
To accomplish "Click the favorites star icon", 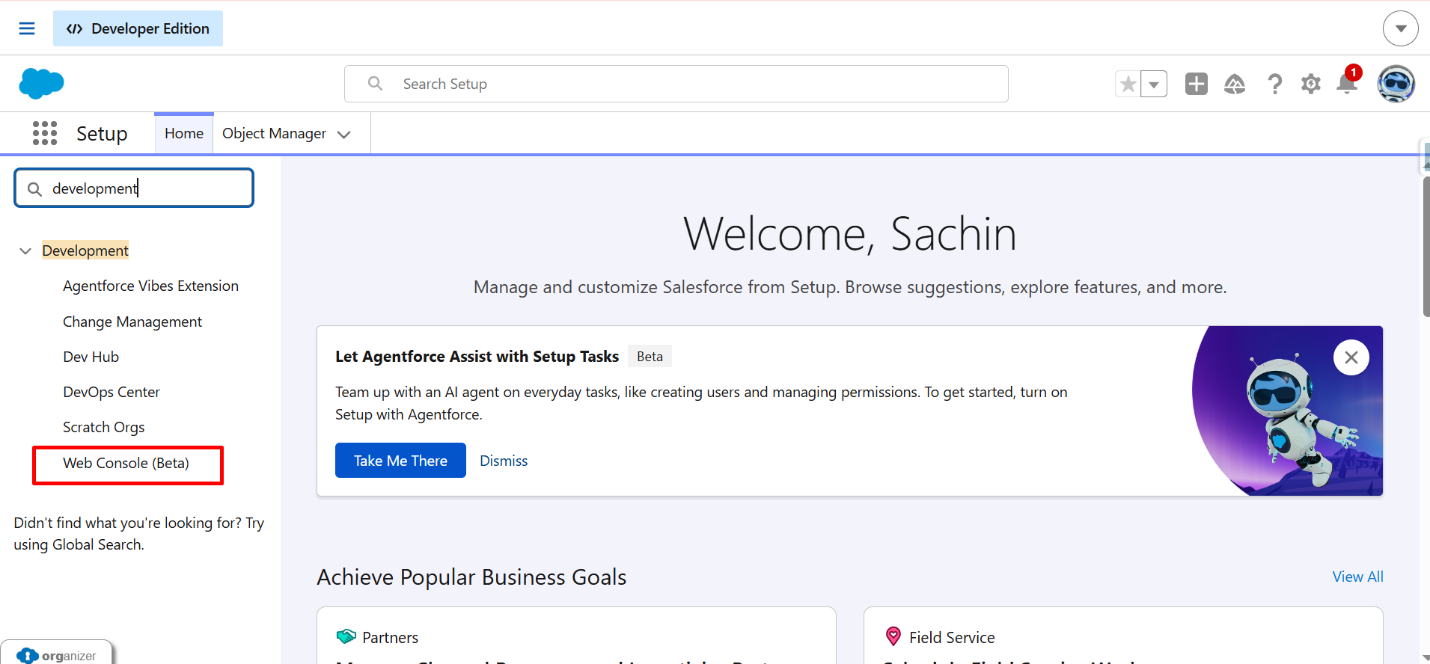I will pyautogui.click(x=1128, y=84).
